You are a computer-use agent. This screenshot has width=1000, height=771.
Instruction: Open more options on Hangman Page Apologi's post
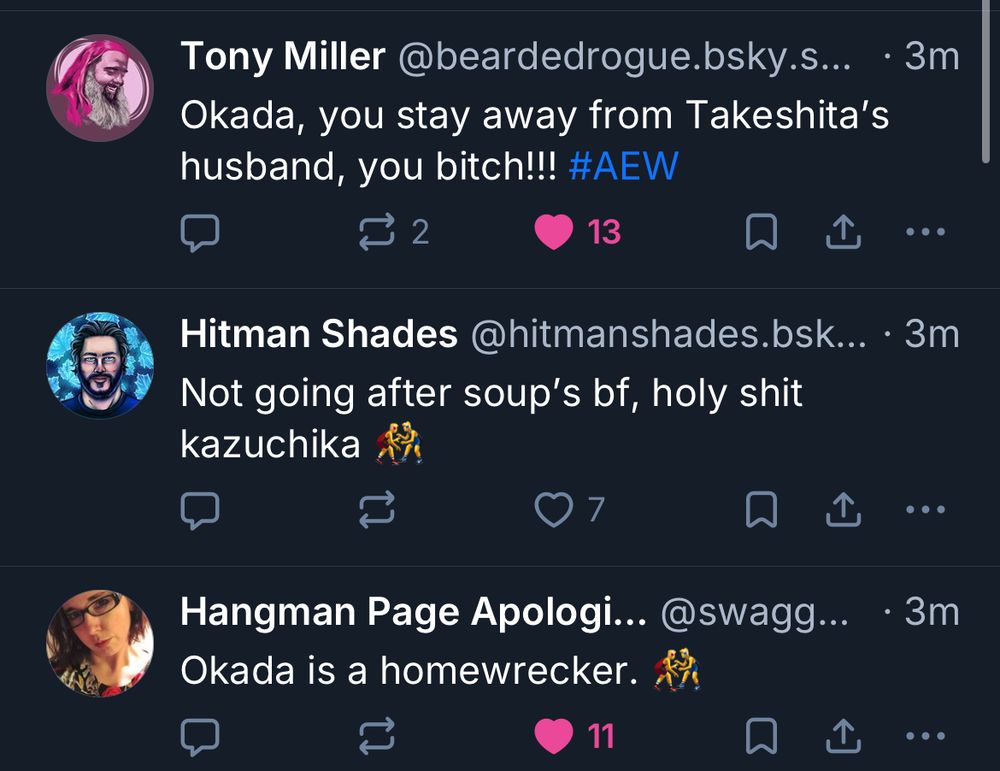(925, 735)
